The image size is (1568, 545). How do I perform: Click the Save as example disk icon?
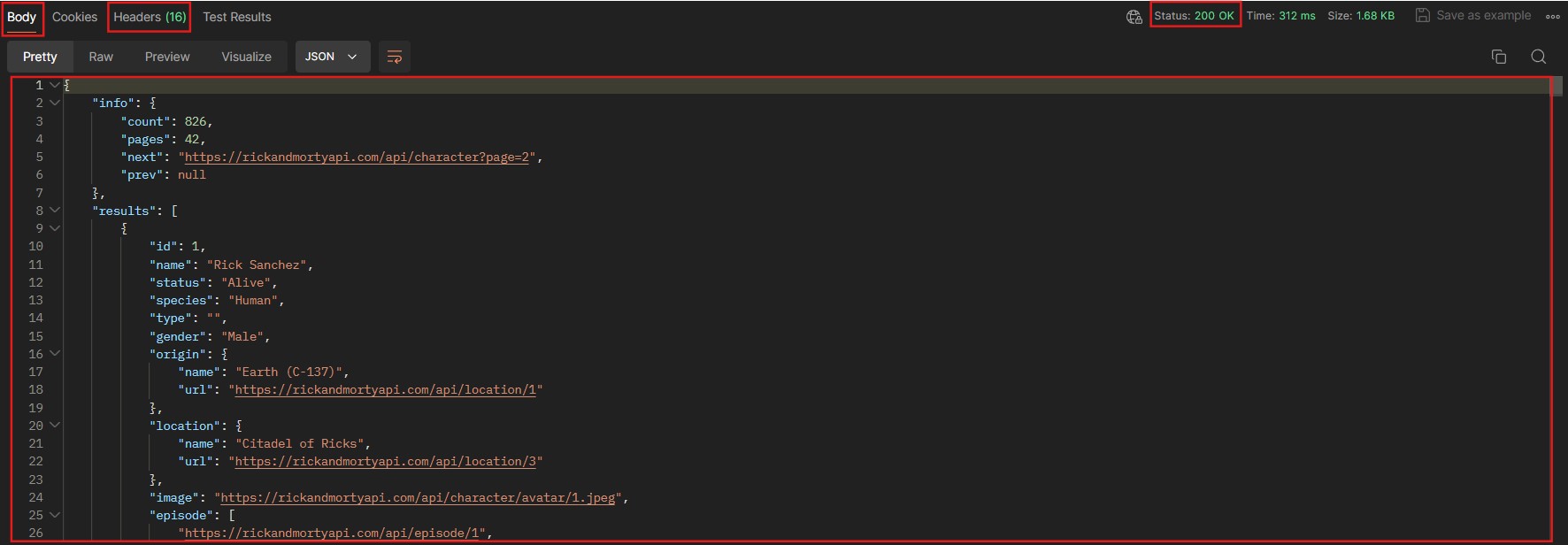pos(1423,15)
